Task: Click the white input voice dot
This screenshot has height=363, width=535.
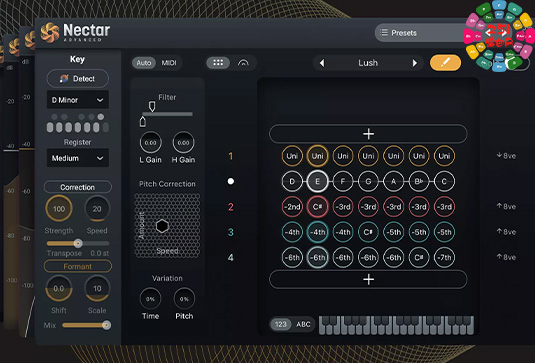Action: coord(231,181)
